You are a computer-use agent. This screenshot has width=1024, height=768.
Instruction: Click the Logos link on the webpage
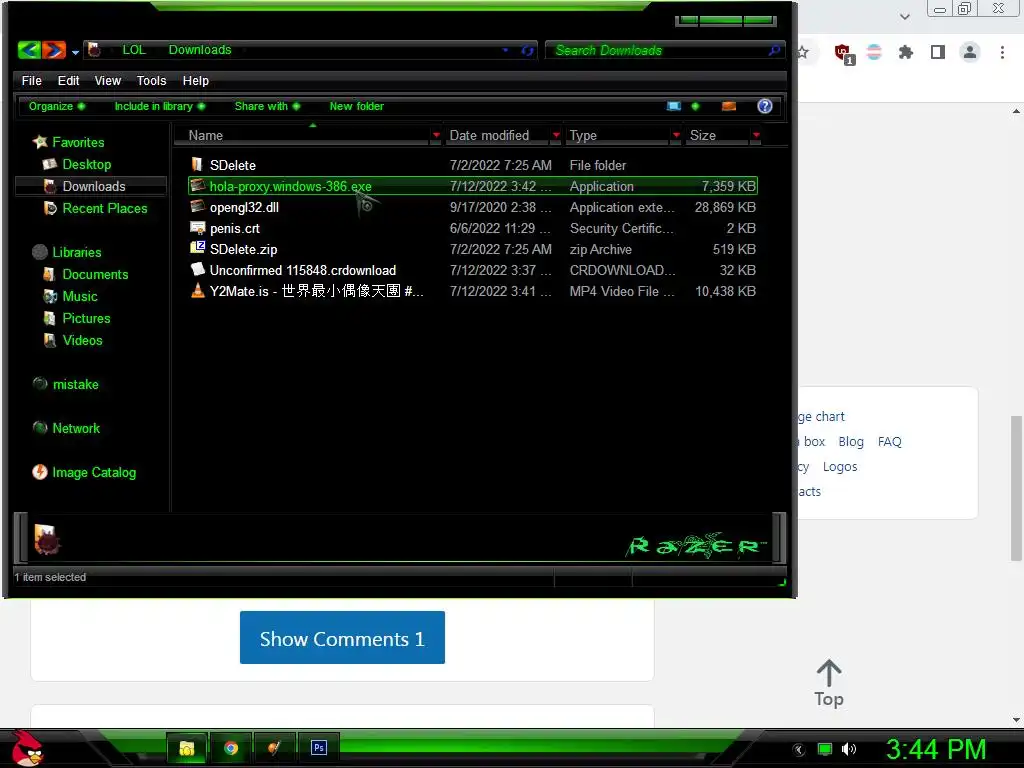[x=840, y=466]
